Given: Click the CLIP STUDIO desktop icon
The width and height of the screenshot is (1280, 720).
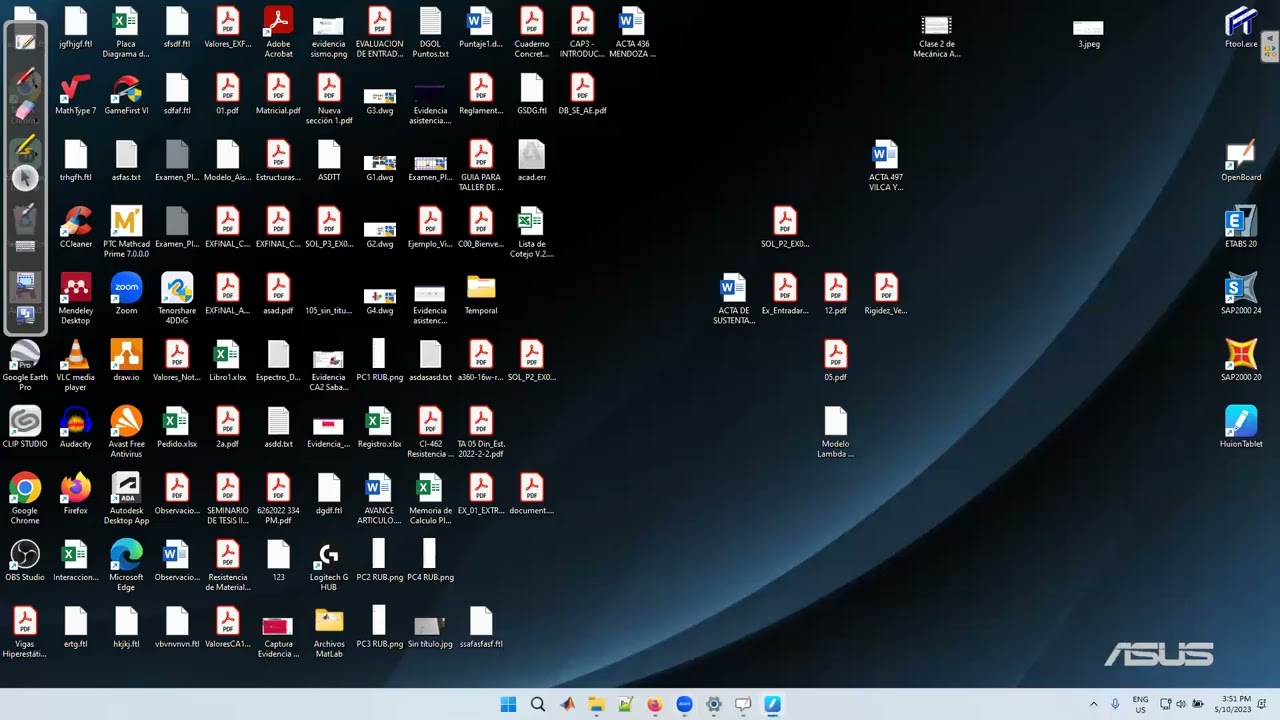Looking at the screenshot, I should click(x=25, y=427).
